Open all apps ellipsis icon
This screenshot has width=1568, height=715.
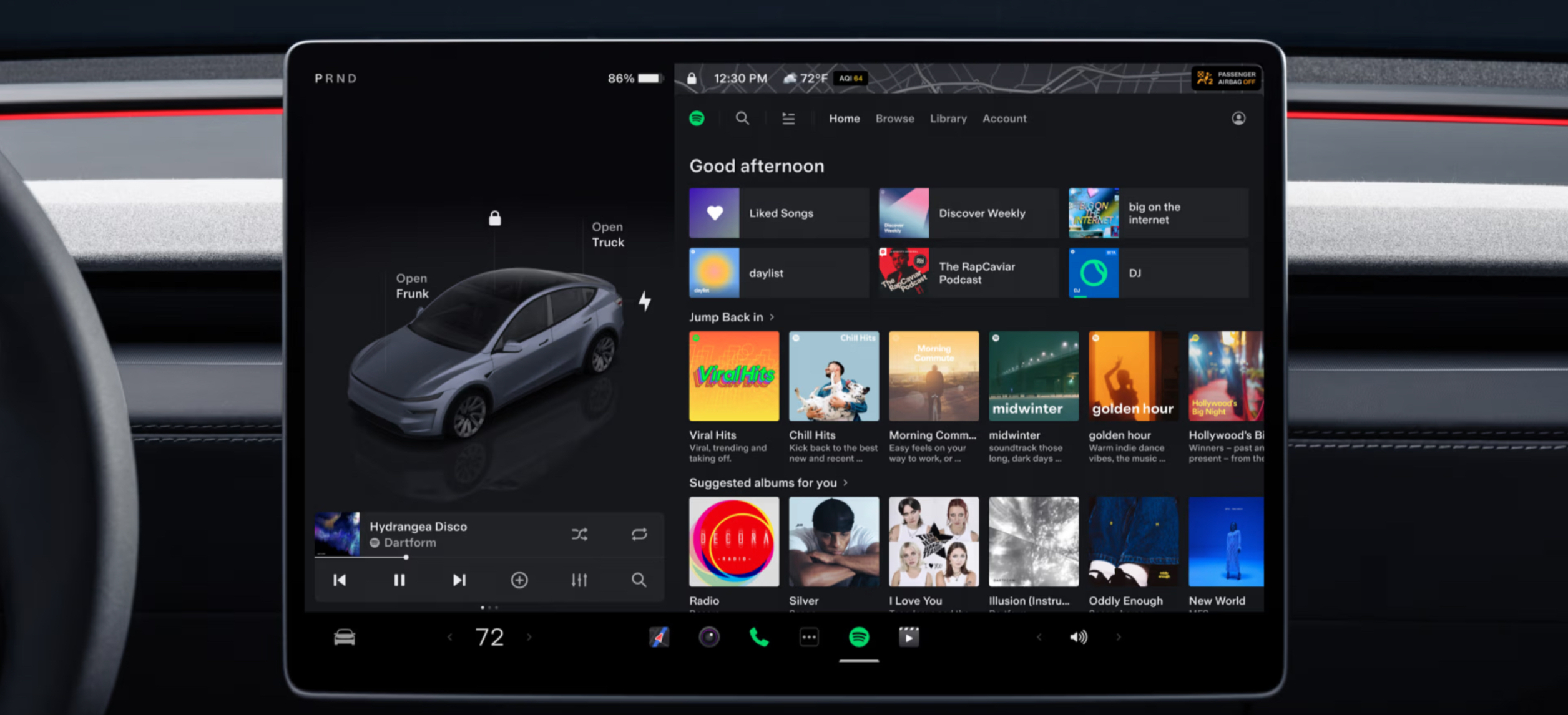pyautogui.click(x=809, y=637)
